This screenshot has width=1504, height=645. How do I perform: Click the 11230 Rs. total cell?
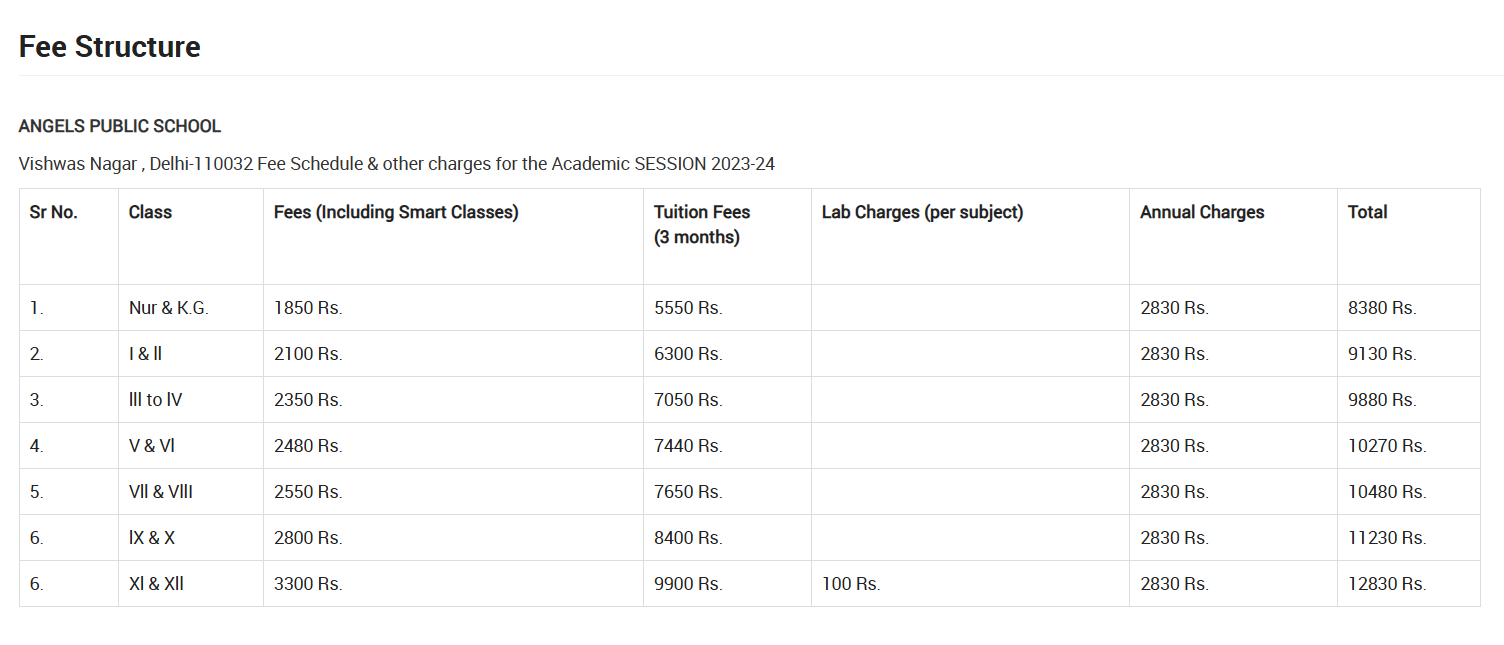pos(1387,538)
